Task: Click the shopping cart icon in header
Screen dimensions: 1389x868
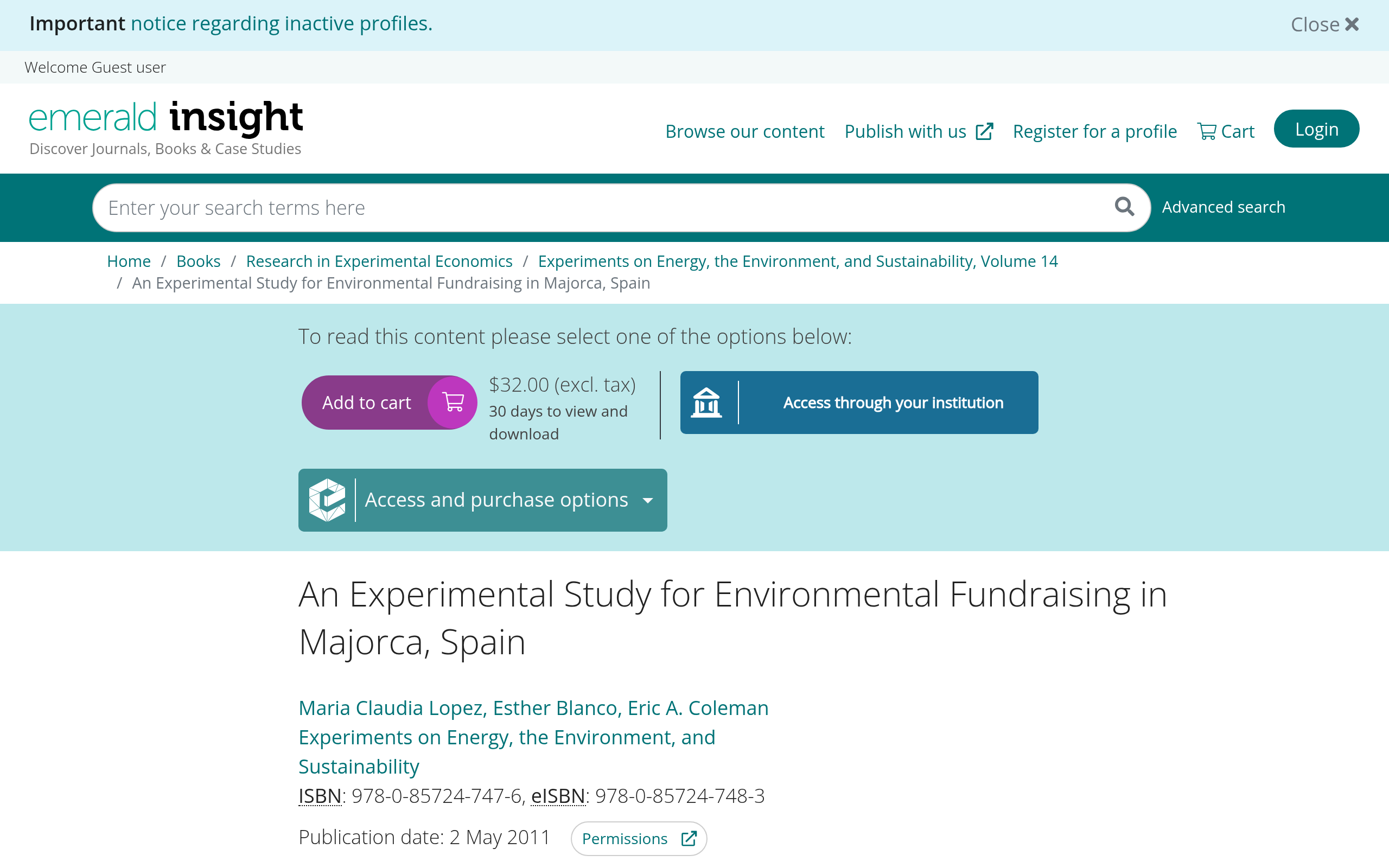Action: tap(1207, 131)
